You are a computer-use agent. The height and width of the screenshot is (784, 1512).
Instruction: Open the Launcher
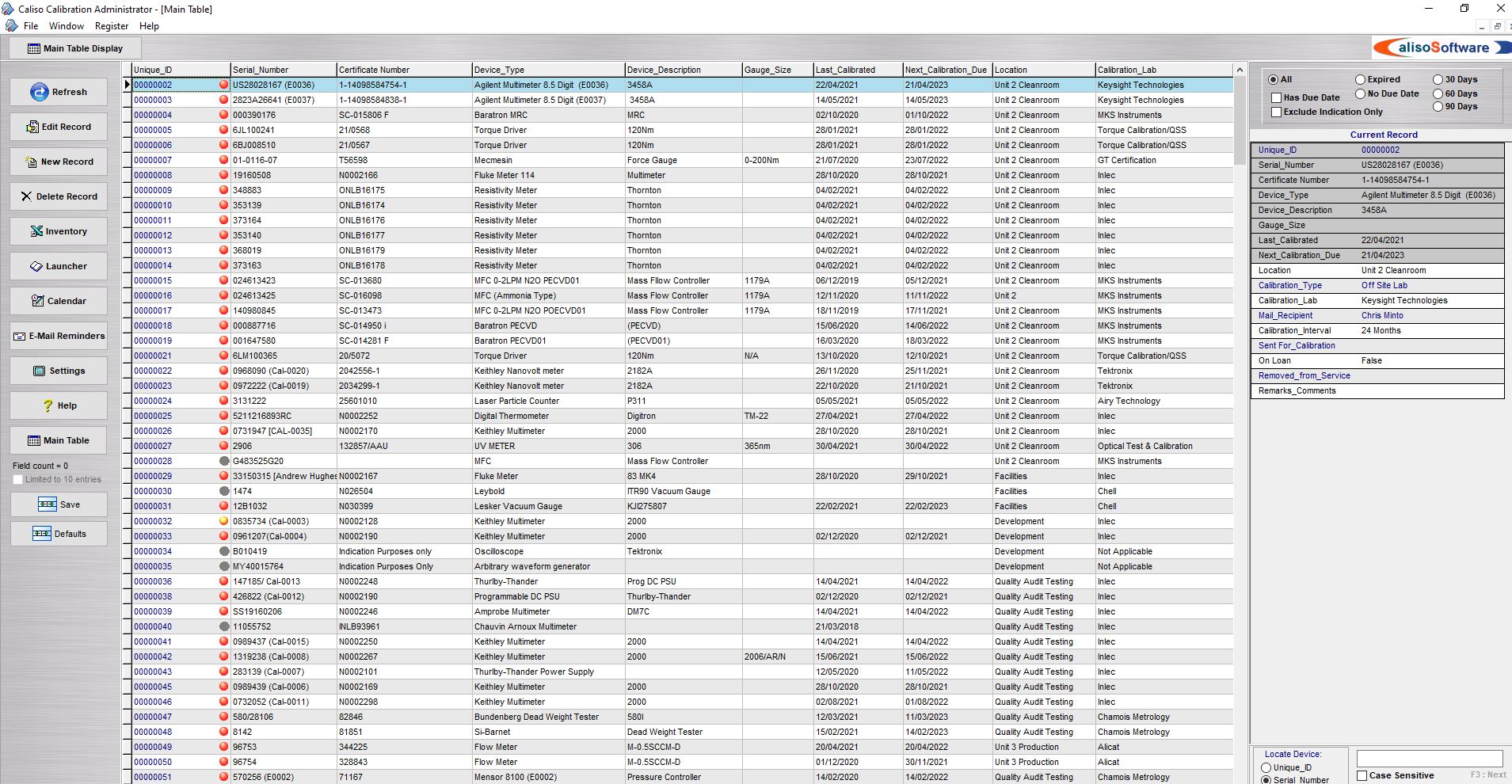click(59, 266)
